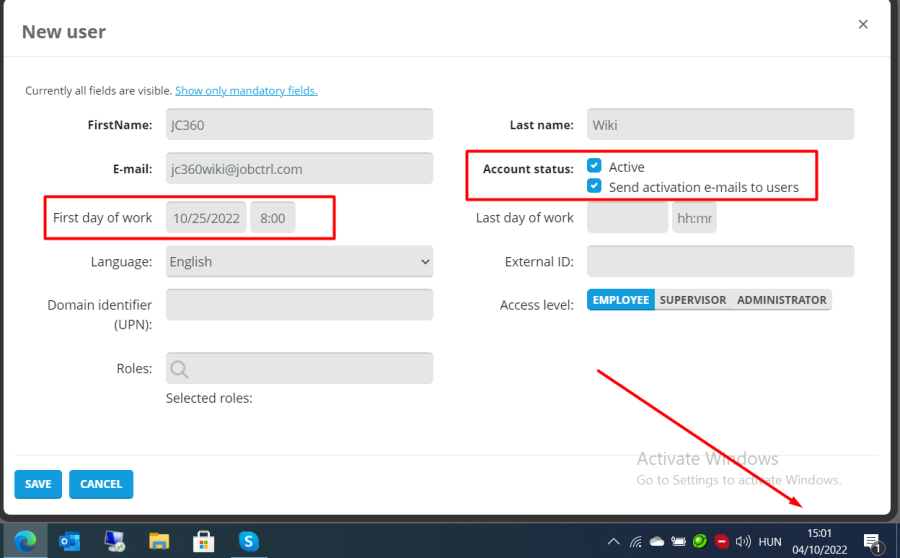Click Show only mandatory fields link
Image resolution: width=900 pixels, height=558 pixels.
click(246, 91)
